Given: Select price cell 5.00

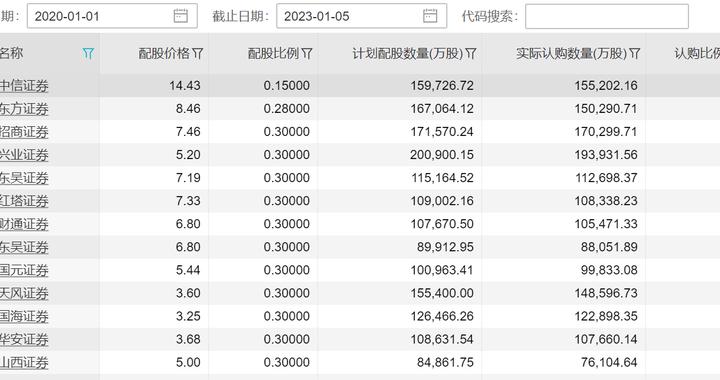Looking at the screenshot, I should tap(188, 362).
